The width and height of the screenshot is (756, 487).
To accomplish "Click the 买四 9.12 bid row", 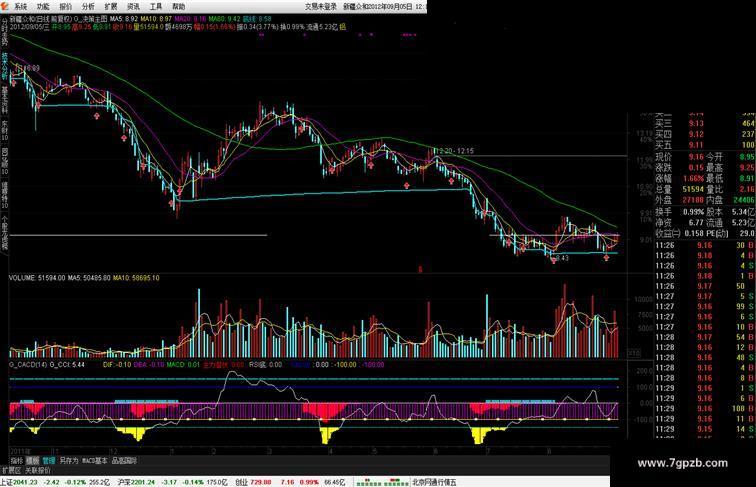I will (x=705, y=134).
